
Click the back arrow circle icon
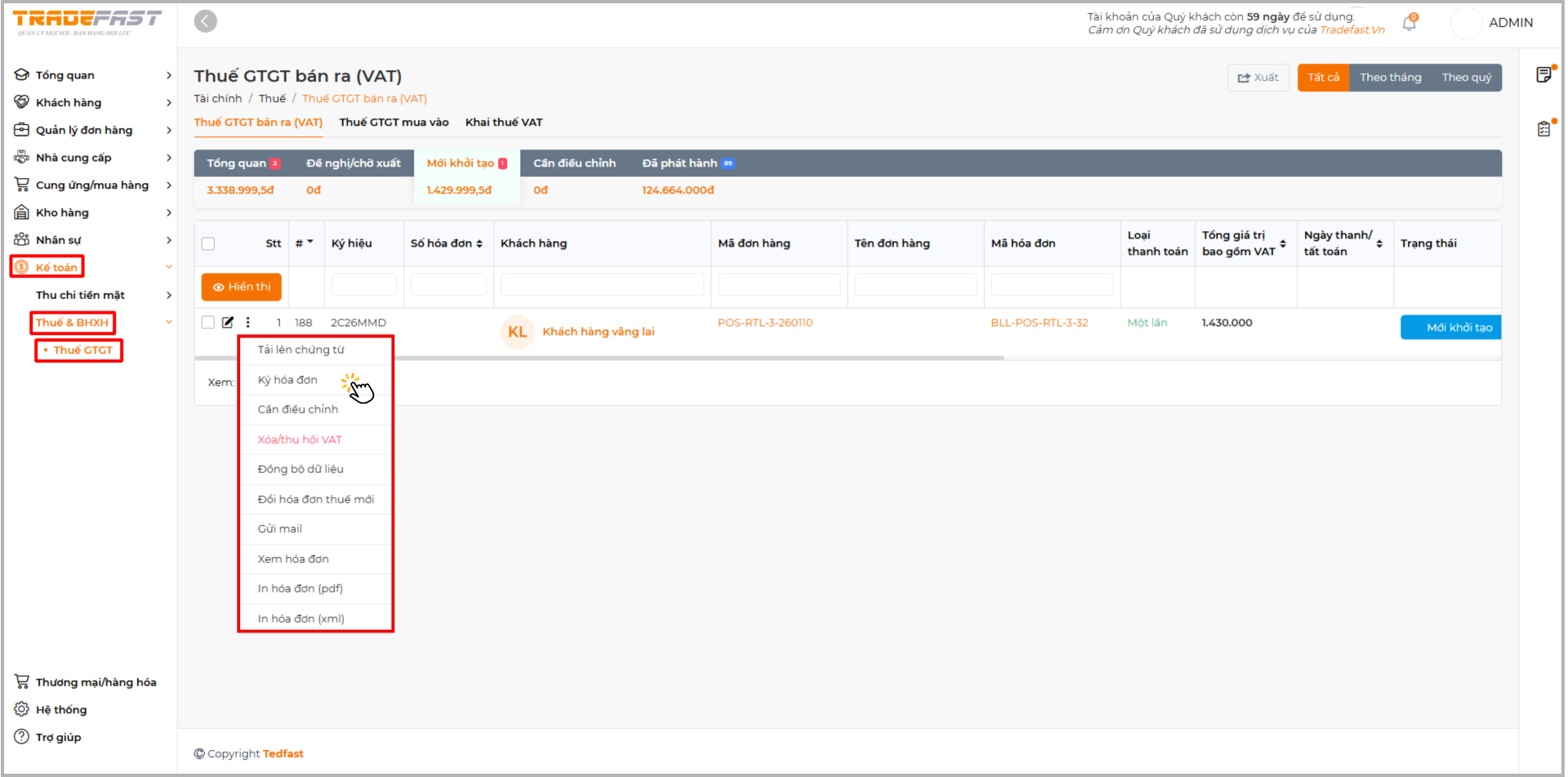[x=206, y=21]
